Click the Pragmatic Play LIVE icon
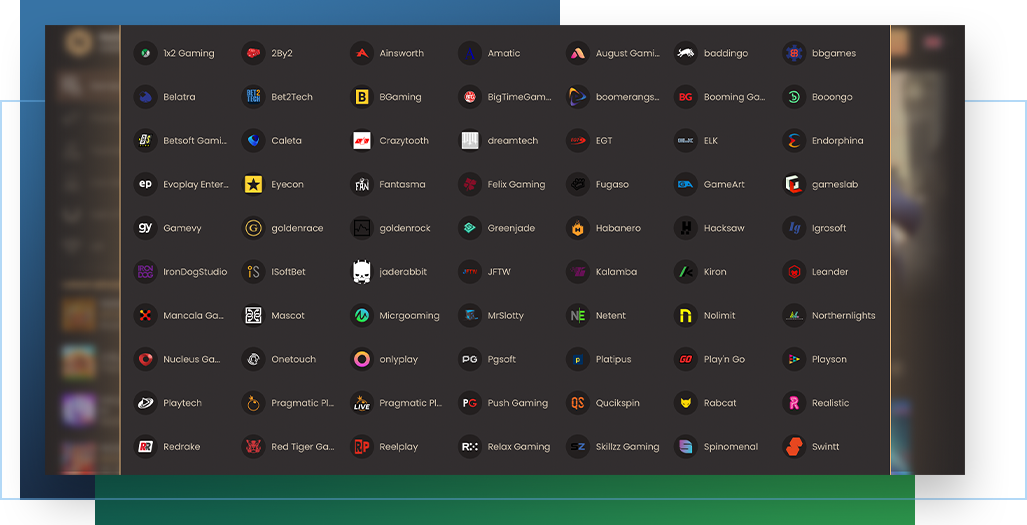The image size is (1027, 525). pos(362,403)
